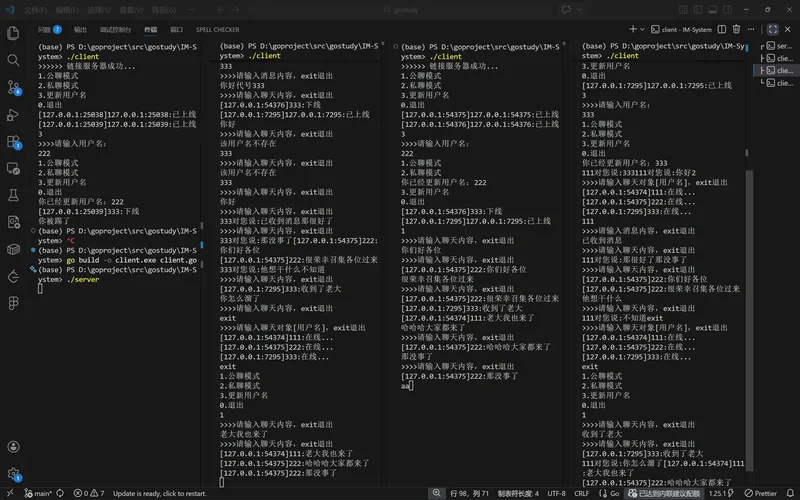This screenshot has width=800, height=500.
Task: Click the Figma-style icon in activity bar
Action: point(13,303)
